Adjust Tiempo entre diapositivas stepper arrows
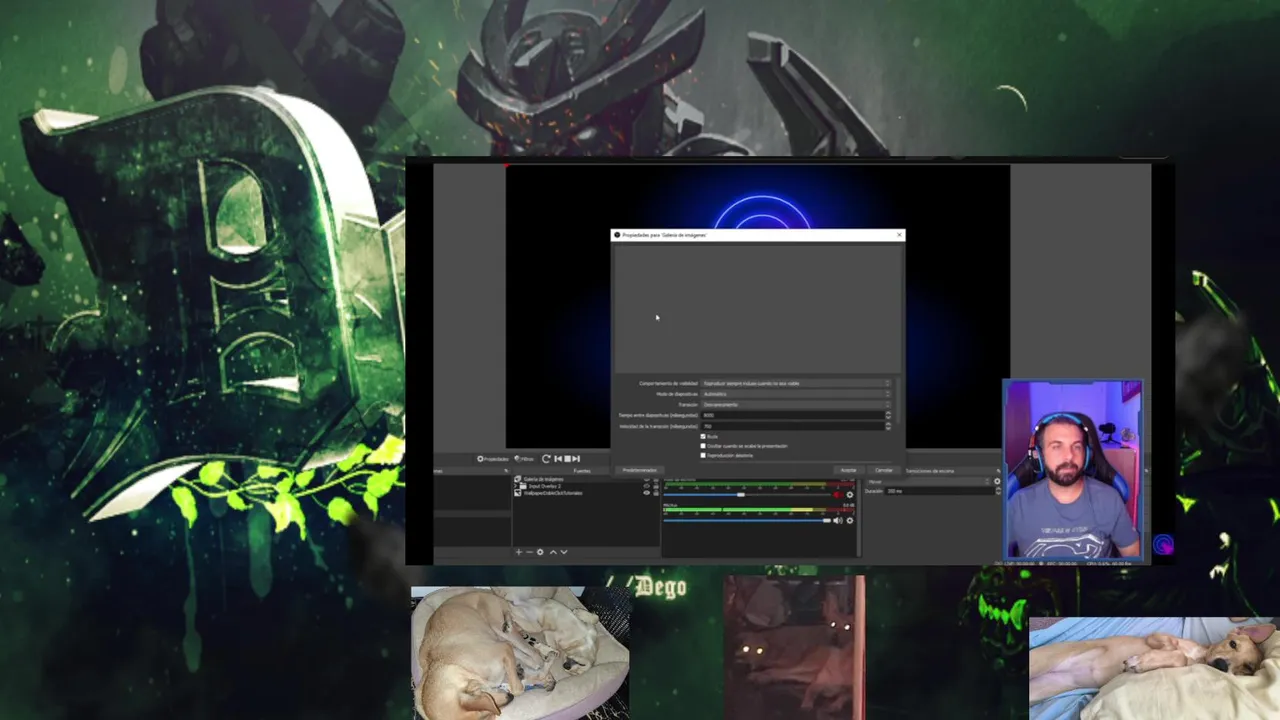Screen dimensions: 1280x720 (888, 415)
